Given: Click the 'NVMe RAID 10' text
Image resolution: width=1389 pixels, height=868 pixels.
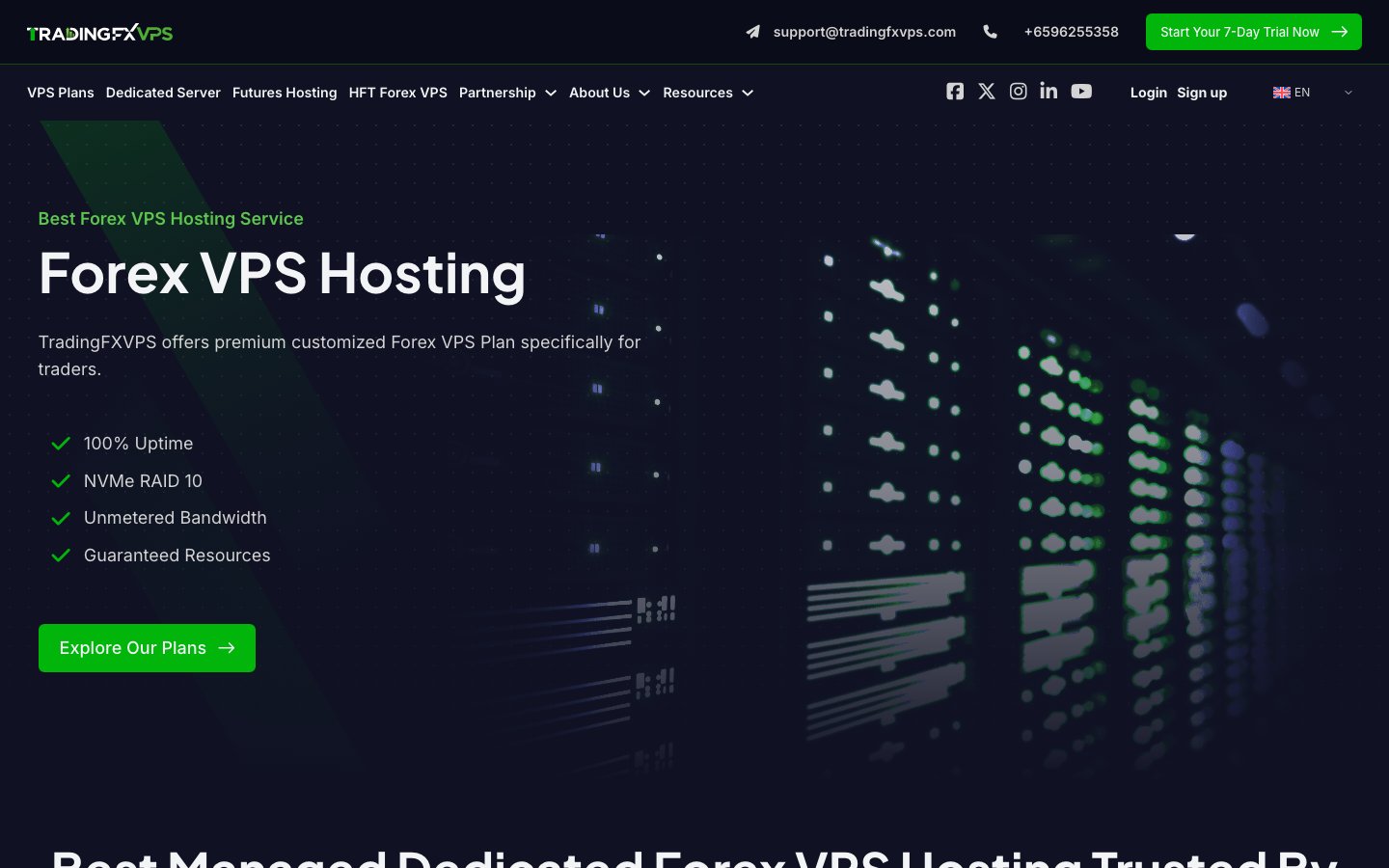Looking at the screenshot, I should pos(143,481).
